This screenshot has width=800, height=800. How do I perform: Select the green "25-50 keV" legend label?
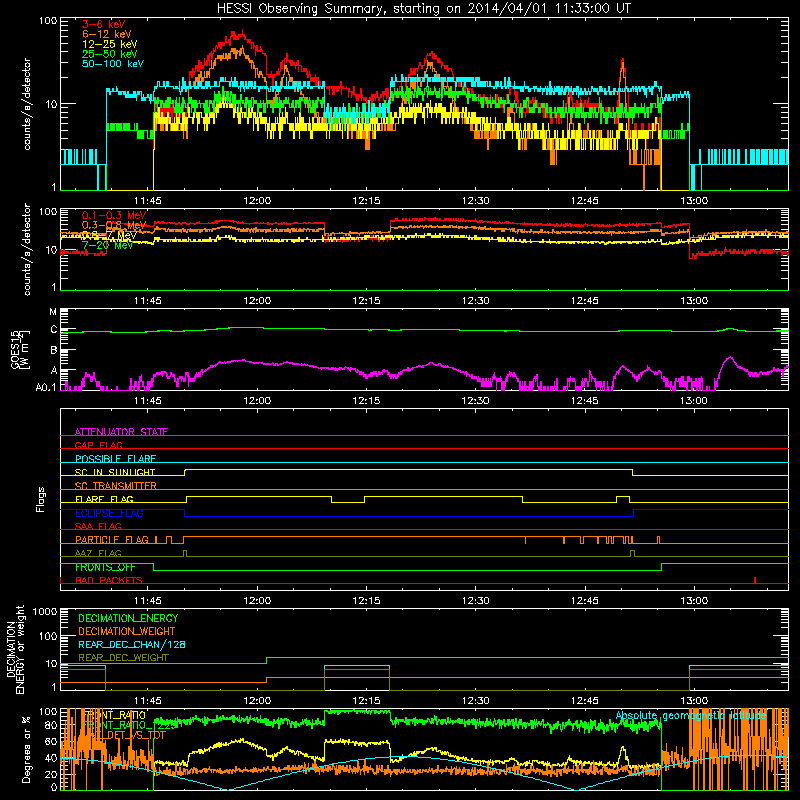[x=110, y=54]
